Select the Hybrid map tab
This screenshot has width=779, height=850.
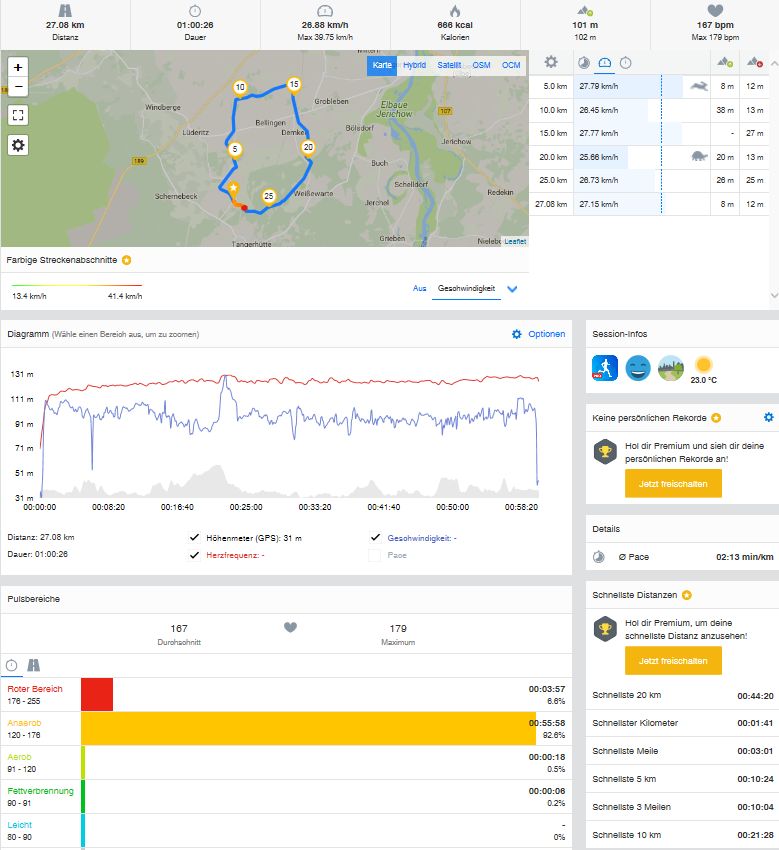(414, 65)
